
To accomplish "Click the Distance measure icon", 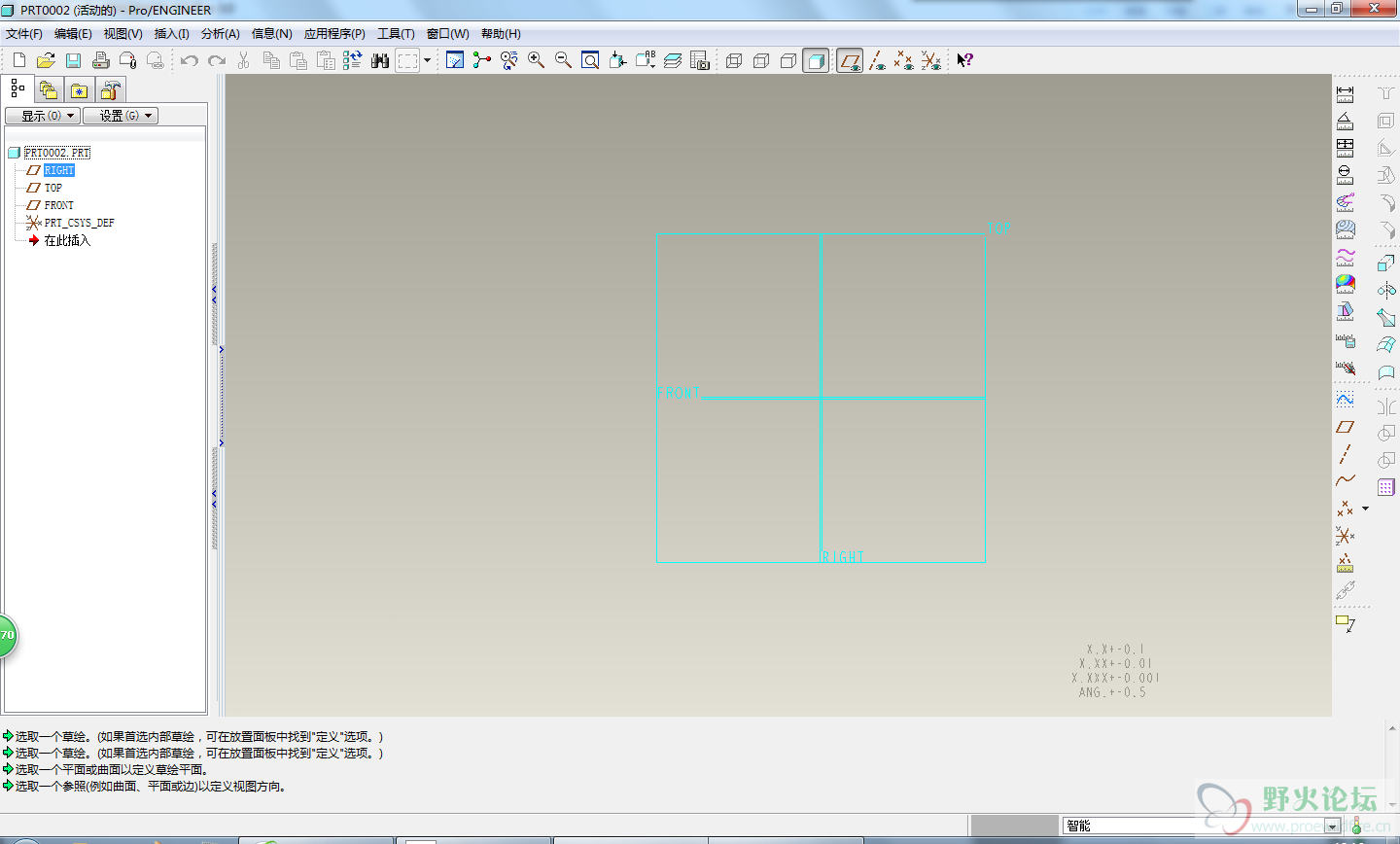I will point(1345,94).
